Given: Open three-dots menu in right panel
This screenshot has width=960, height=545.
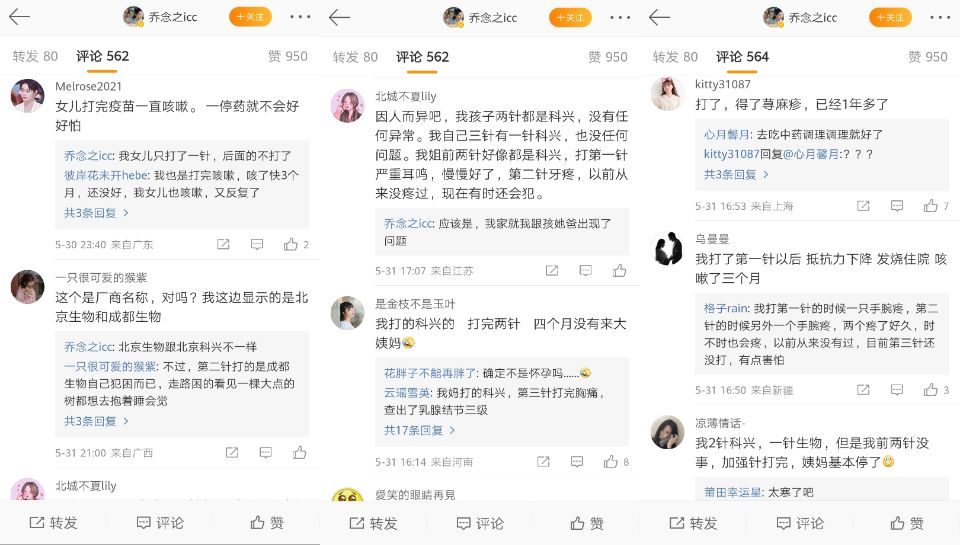Looking at the screenshot, I should click(x=940, y=17).
